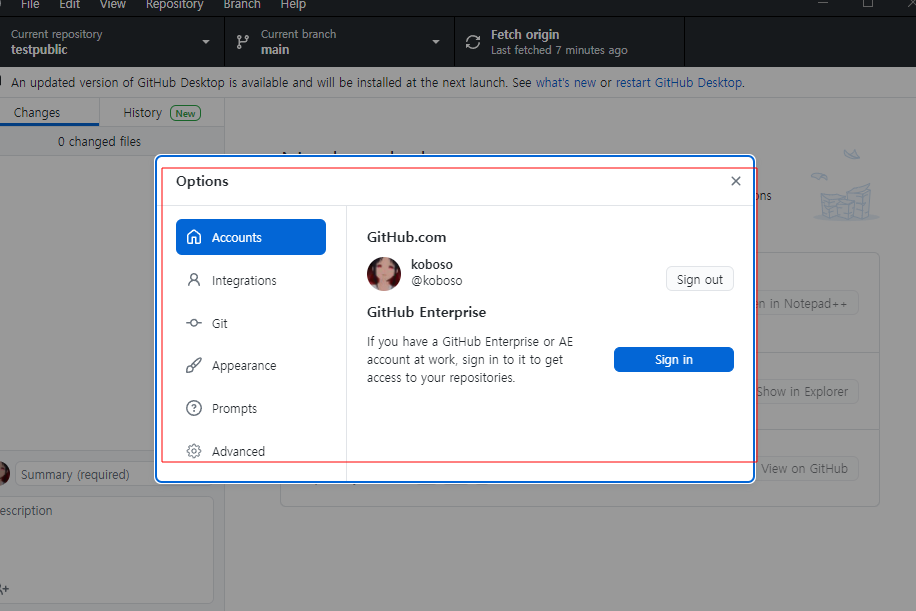Open the Help menu

pyautogui.click(x=293, y=5)
